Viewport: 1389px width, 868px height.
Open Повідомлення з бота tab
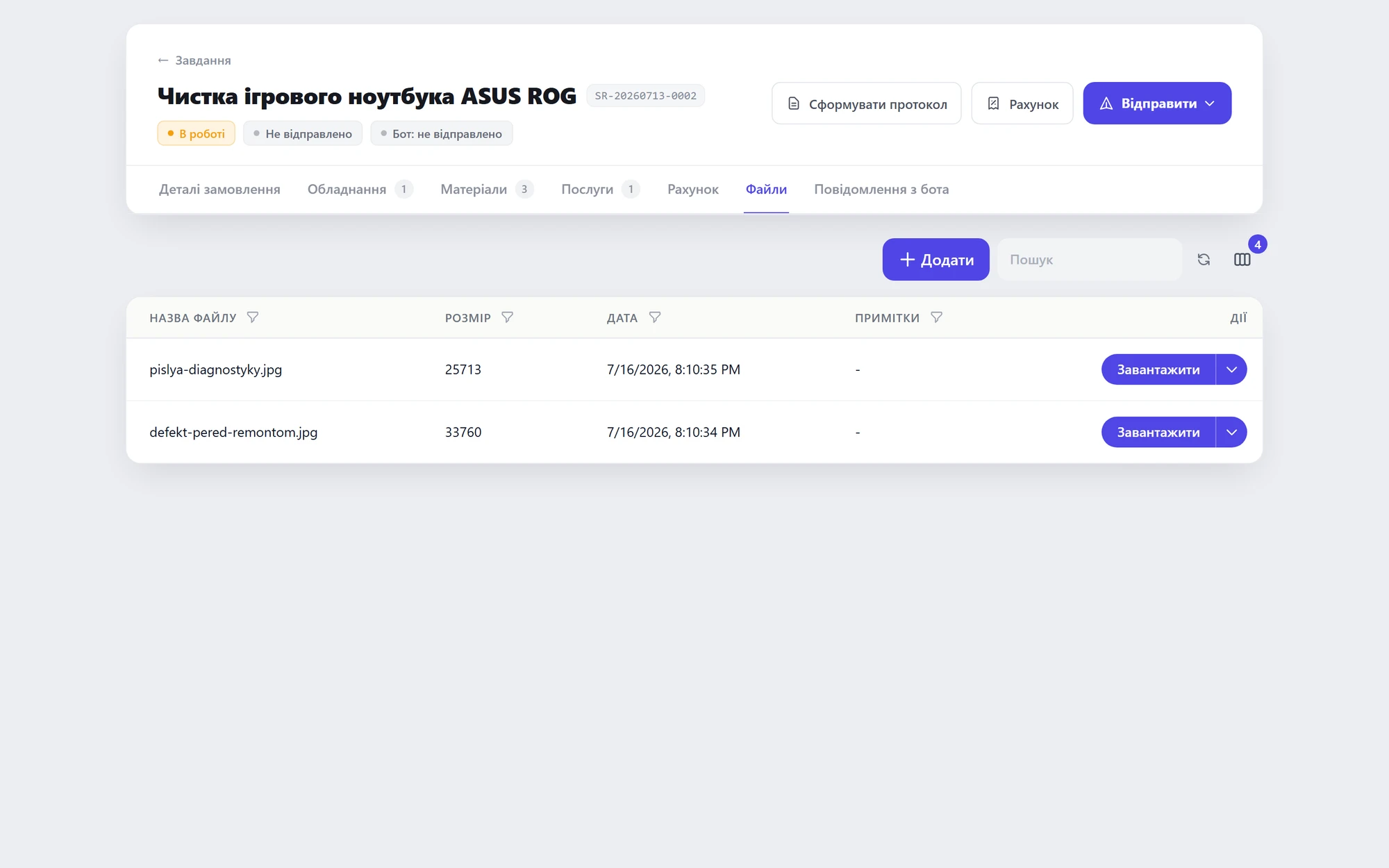[x=881, y=190]
